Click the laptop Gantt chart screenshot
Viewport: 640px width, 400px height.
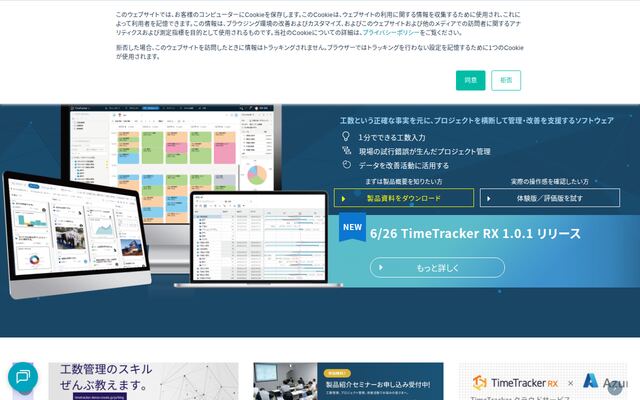(259, 239)
